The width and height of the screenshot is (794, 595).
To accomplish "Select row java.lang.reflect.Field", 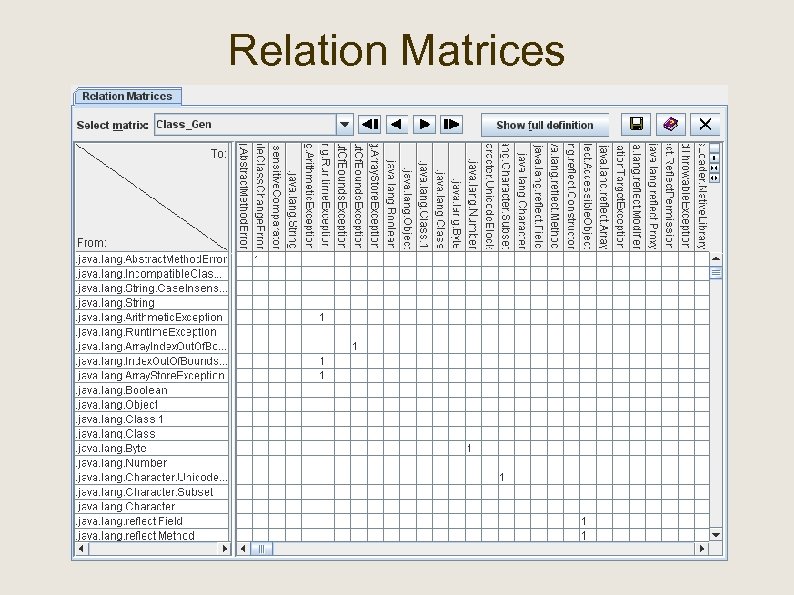I will point(152,521).
